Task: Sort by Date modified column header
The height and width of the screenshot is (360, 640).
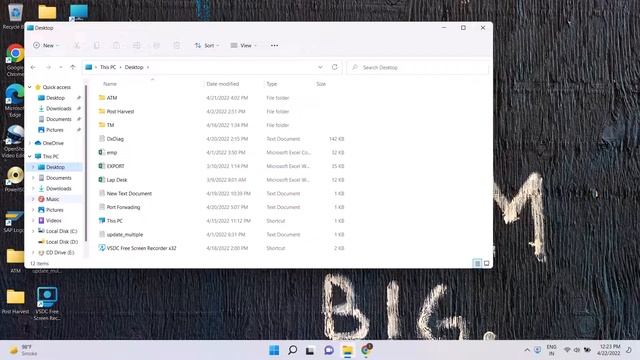Action: [222, 84]
